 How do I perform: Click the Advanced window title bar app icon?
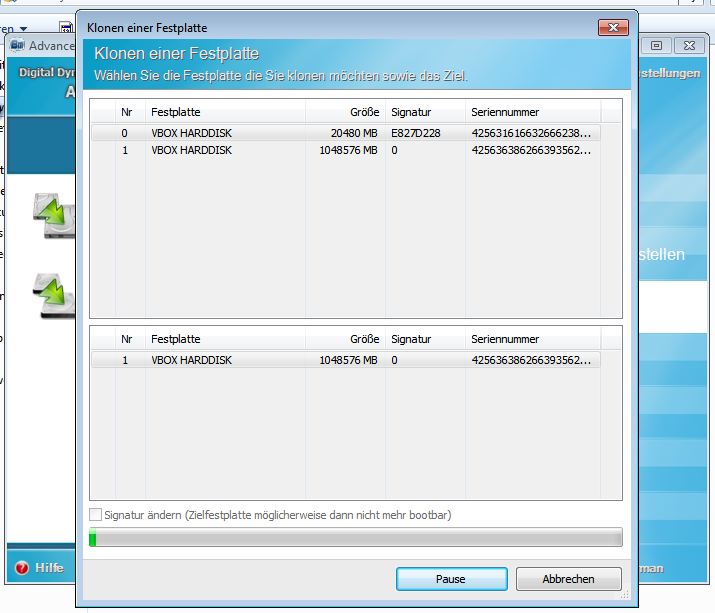(x=17, y=46)
